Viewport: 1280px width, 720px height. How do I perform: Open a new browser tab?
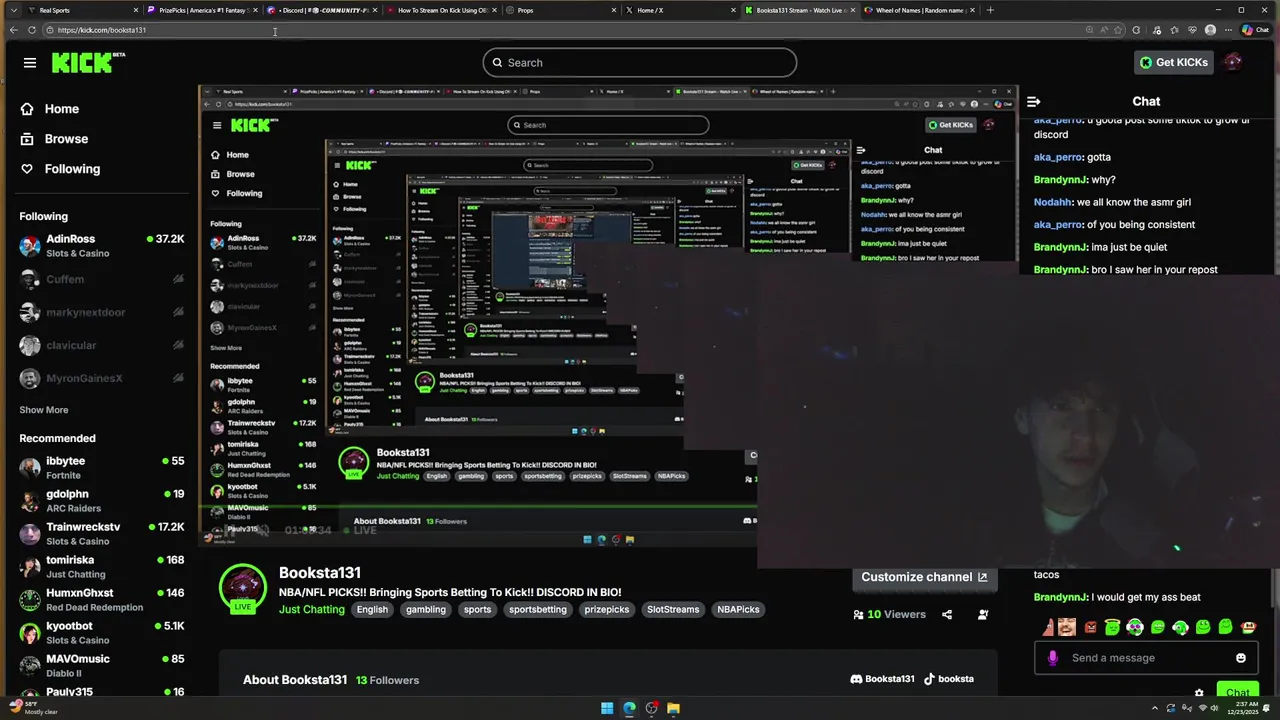point(990,10)
